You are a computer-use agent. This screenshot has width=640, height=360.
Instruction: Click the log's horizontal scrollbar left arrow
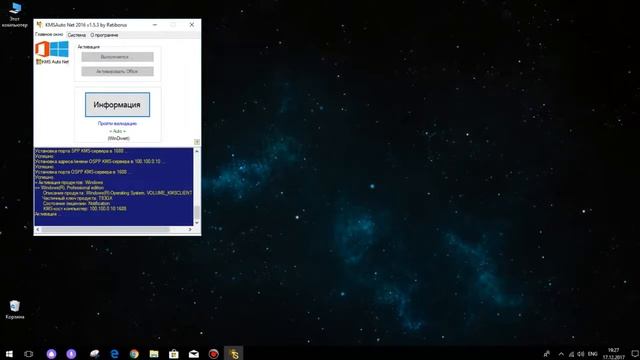point(38,229)
